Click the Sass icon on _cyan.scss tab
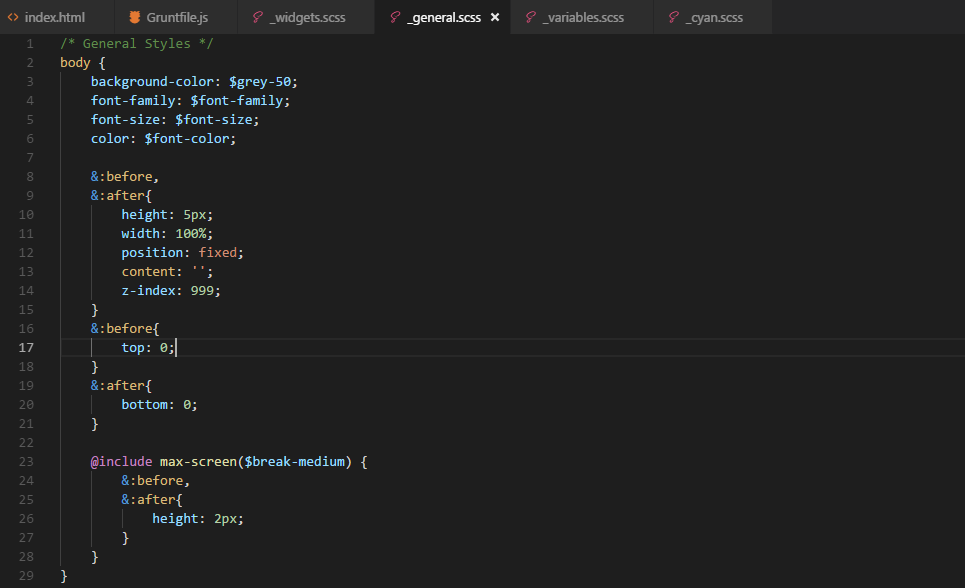 (674, 18)
